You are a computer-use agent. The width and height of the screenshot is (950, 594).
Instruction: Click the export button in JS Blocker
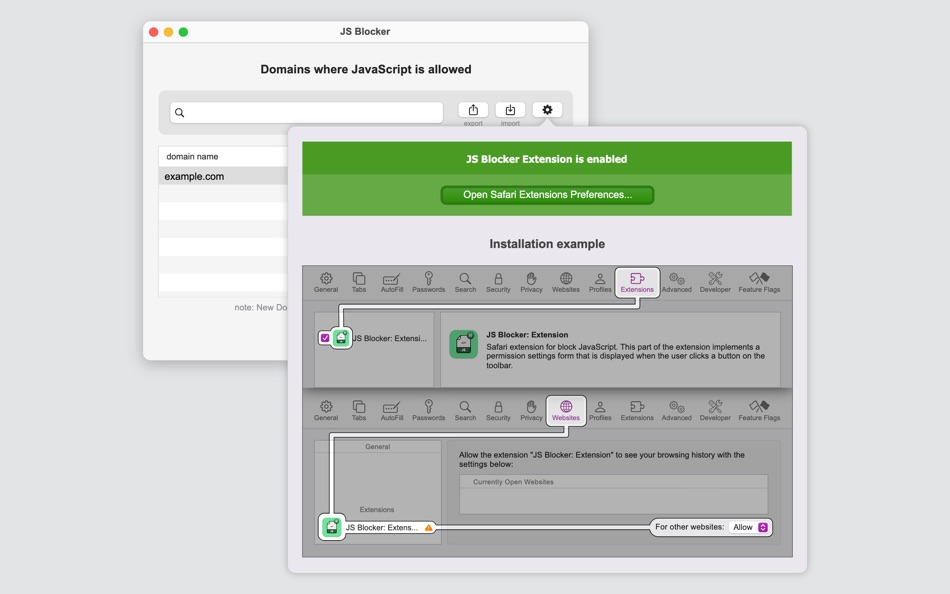tap(473, 110)
